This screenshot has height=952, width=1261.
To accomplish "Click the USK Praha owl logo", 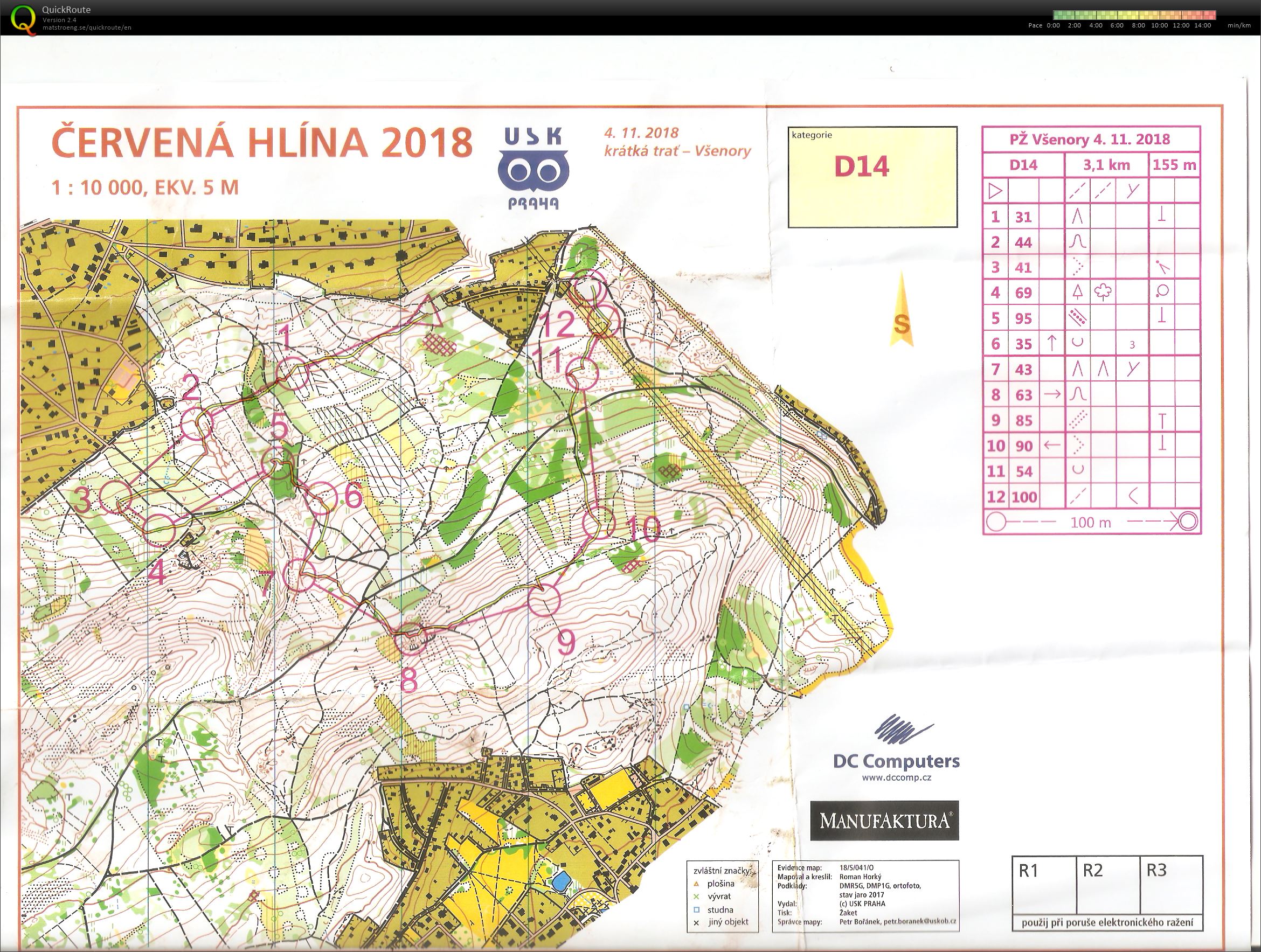I will pos(533,169).
